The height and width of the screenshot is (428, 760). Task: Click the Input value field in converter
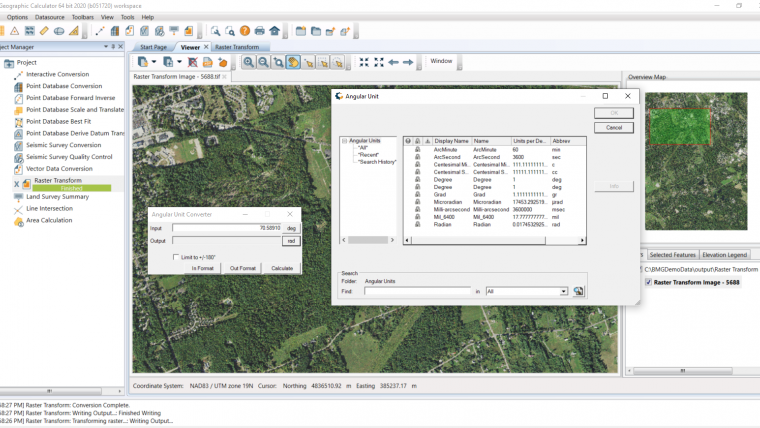pos(226,228)
